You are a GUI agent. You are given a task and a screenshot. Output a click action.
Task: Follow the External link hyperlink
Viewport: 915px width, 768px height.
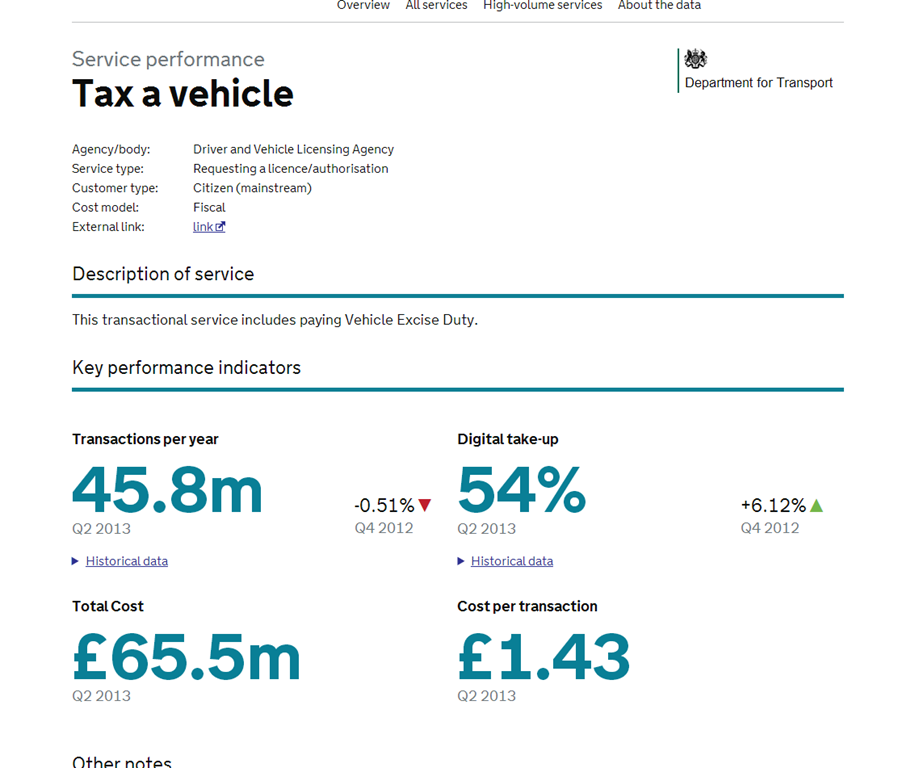pos(203,227)
